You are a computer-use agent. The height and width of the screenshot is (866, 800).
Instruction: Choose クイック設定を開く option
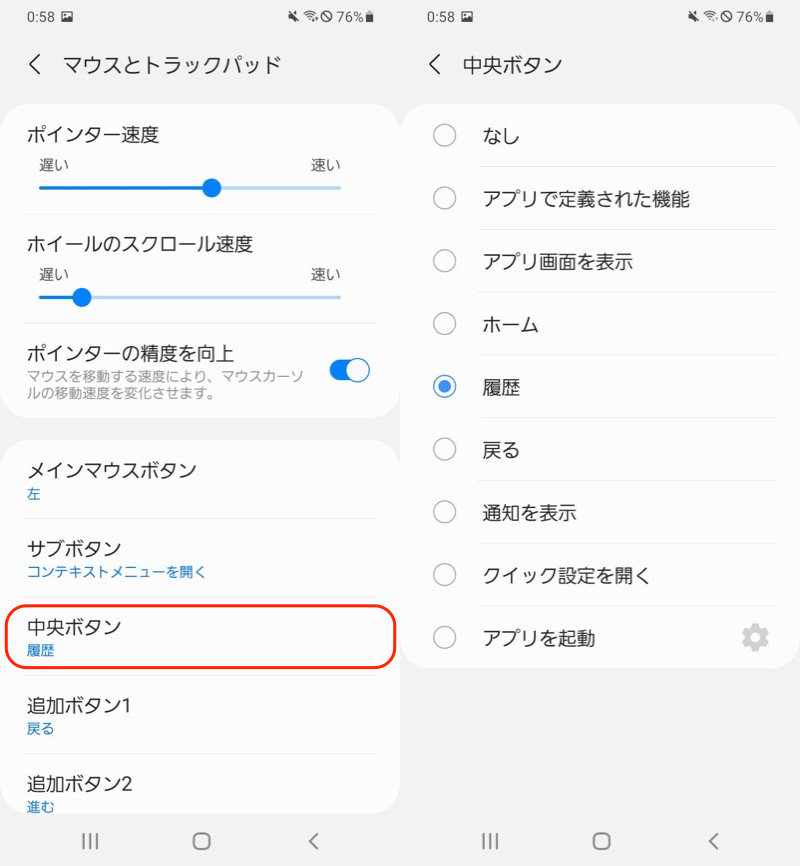click(566, 575)
